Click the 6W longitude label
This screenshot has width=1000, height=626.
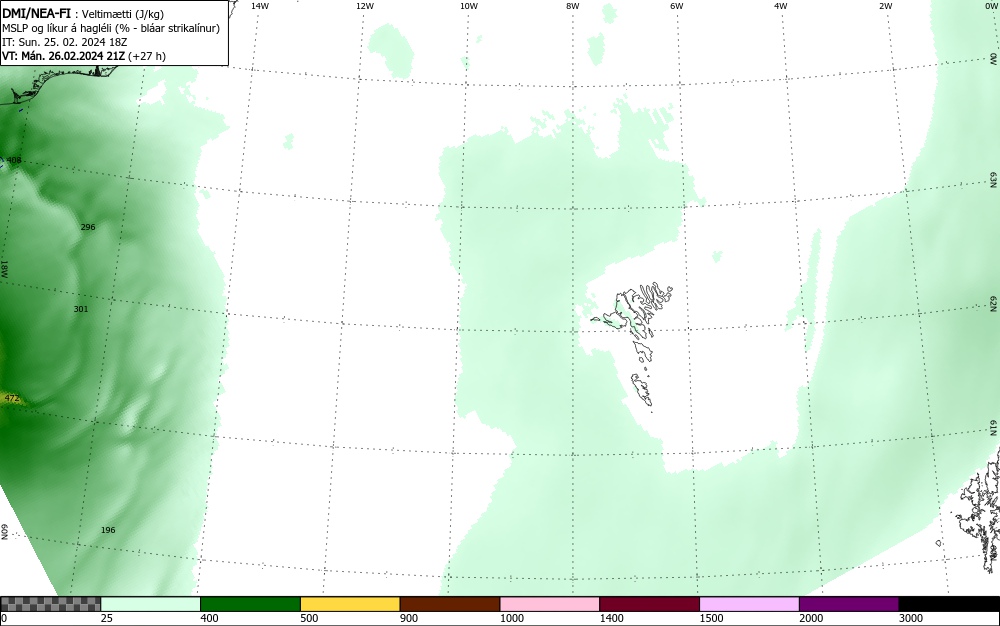click(677, 6)
